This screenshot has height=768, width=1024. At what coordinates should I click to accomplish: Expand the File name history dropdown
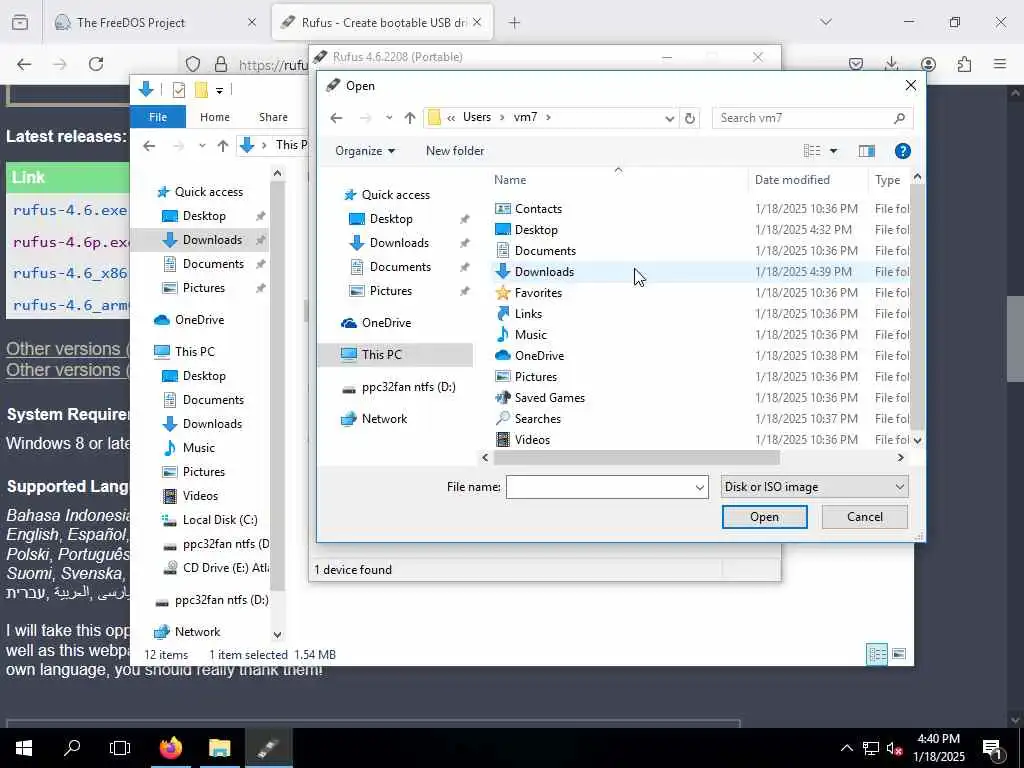(699, 488)
